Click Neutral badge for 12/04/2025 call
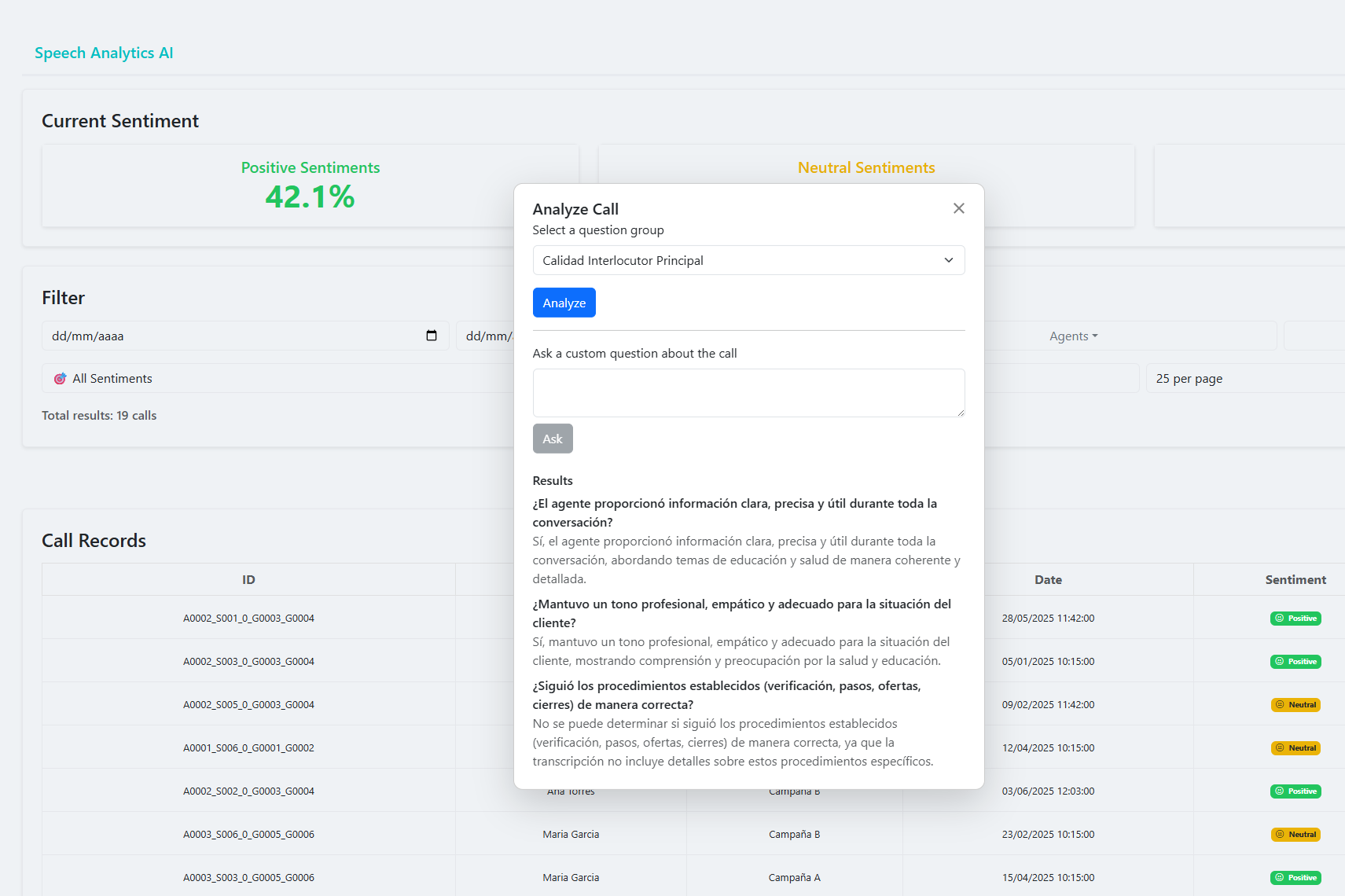The width and height of the screenshot is (1345, 896). point(1295,748)
